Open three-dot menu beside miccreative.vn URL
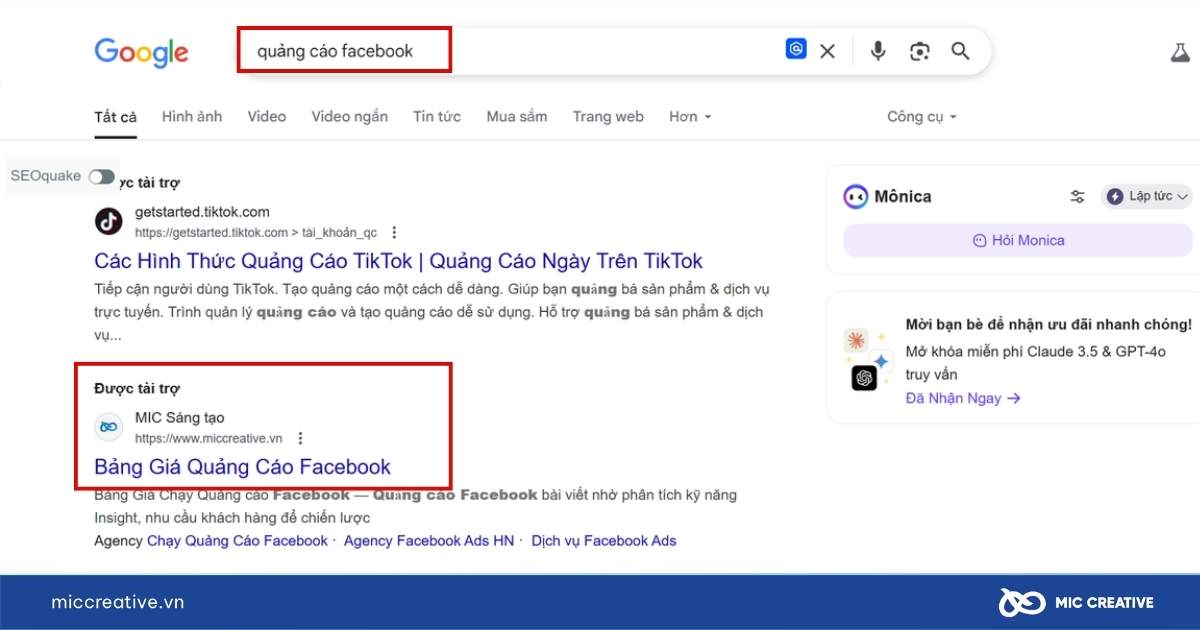This screenshot has width=1200, height=630. (300, 438)
